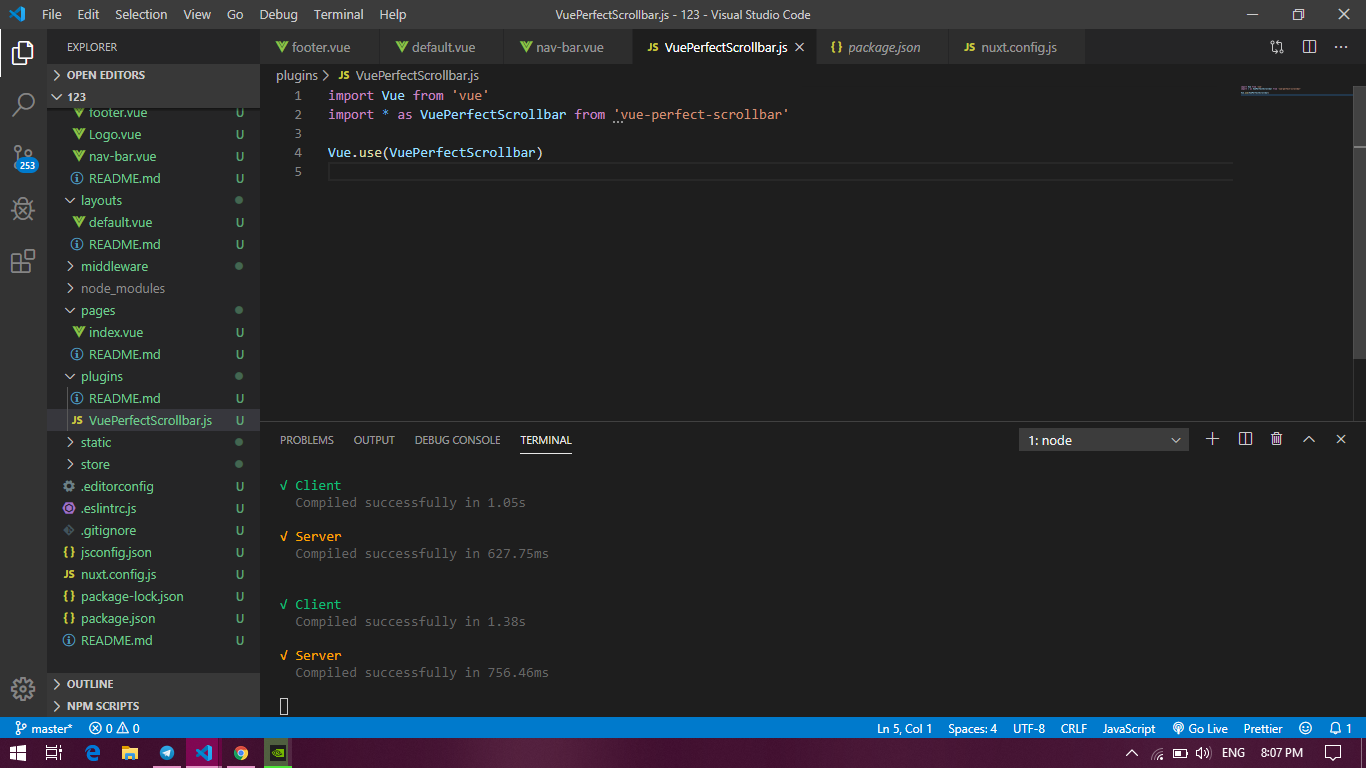Switch to the nuxt.config.js editor tab
The image size is (1366, 768).
click(x=1017, y=47)
